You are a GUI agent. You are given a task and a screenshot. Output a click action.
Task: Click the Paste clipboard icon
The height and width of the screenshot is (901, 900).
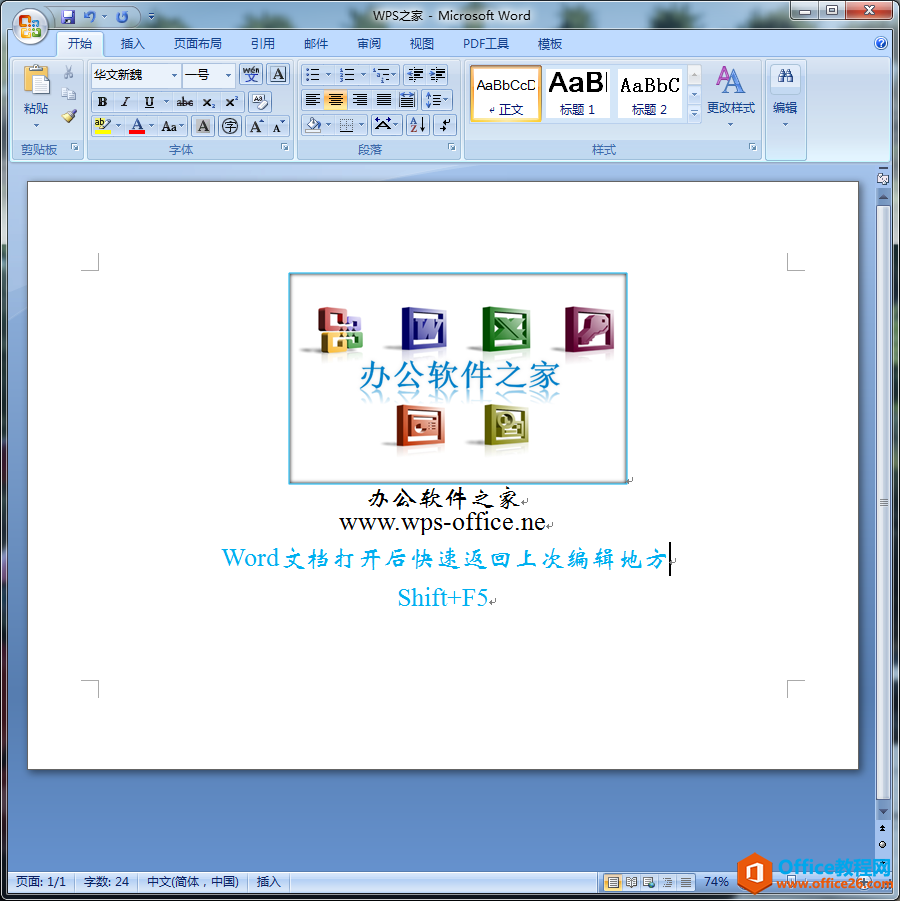[36, 80]
